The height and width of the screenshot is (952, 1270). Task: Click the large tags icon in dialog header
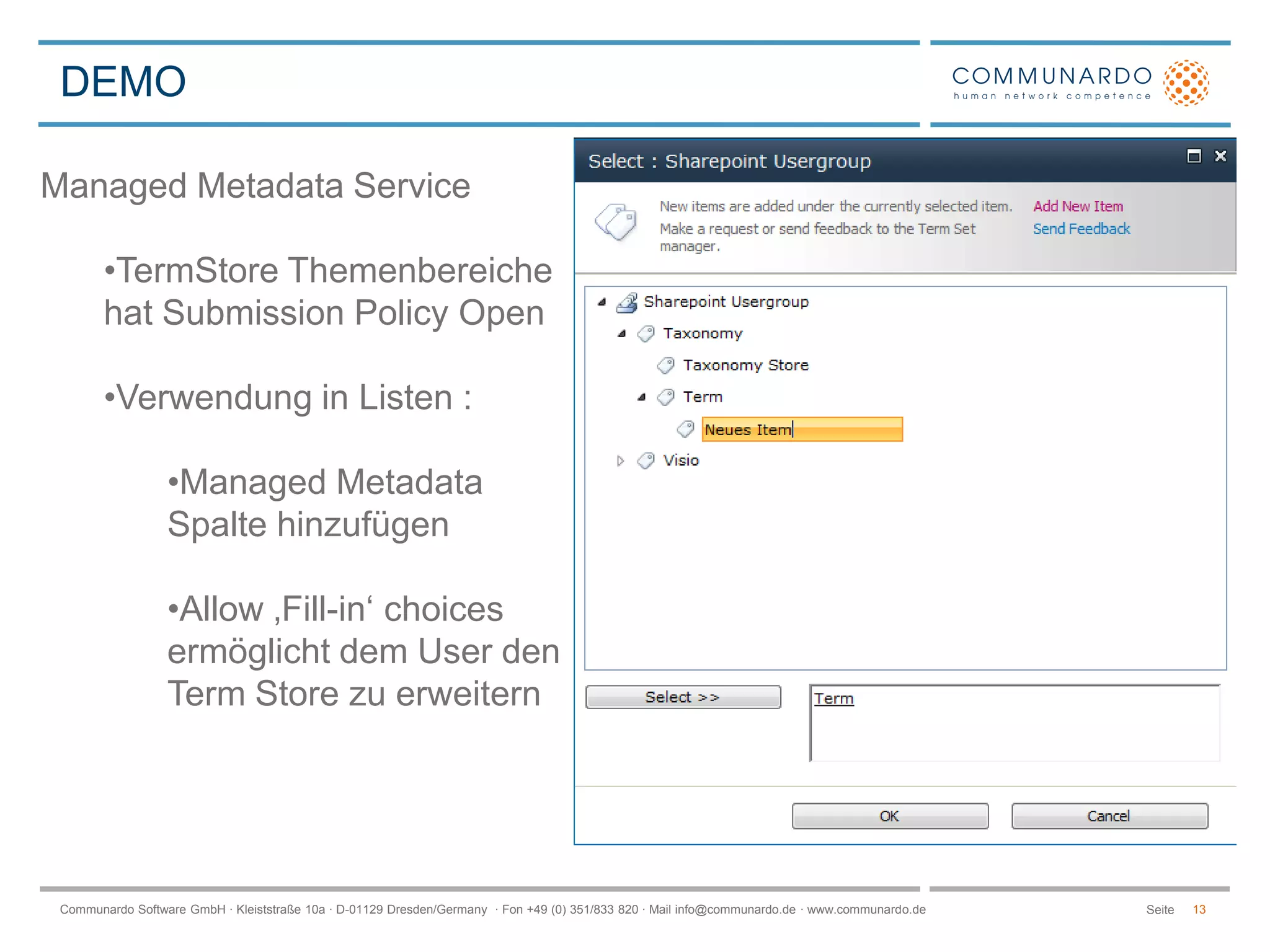click(616, 222)
